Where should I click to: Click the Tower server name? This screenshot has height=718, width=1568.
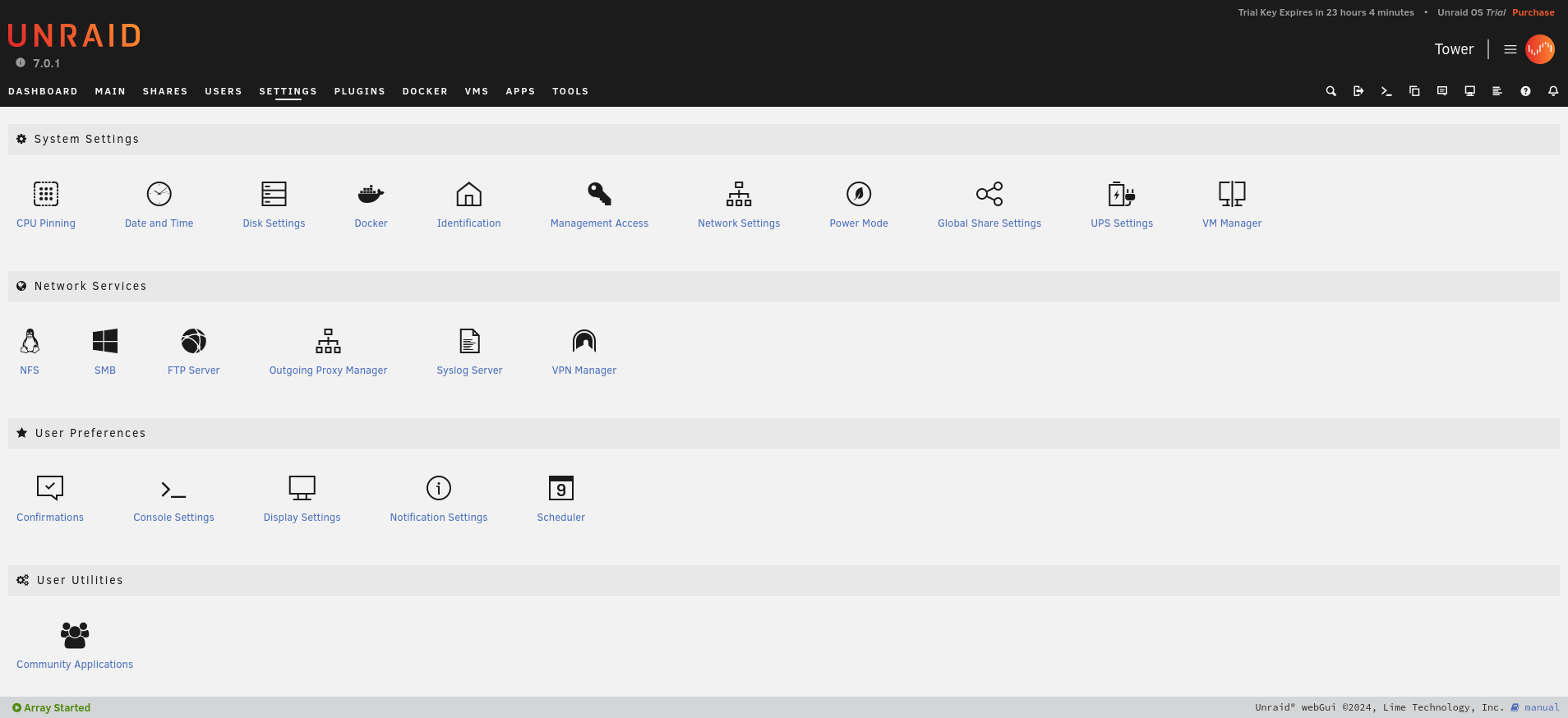1454,49
